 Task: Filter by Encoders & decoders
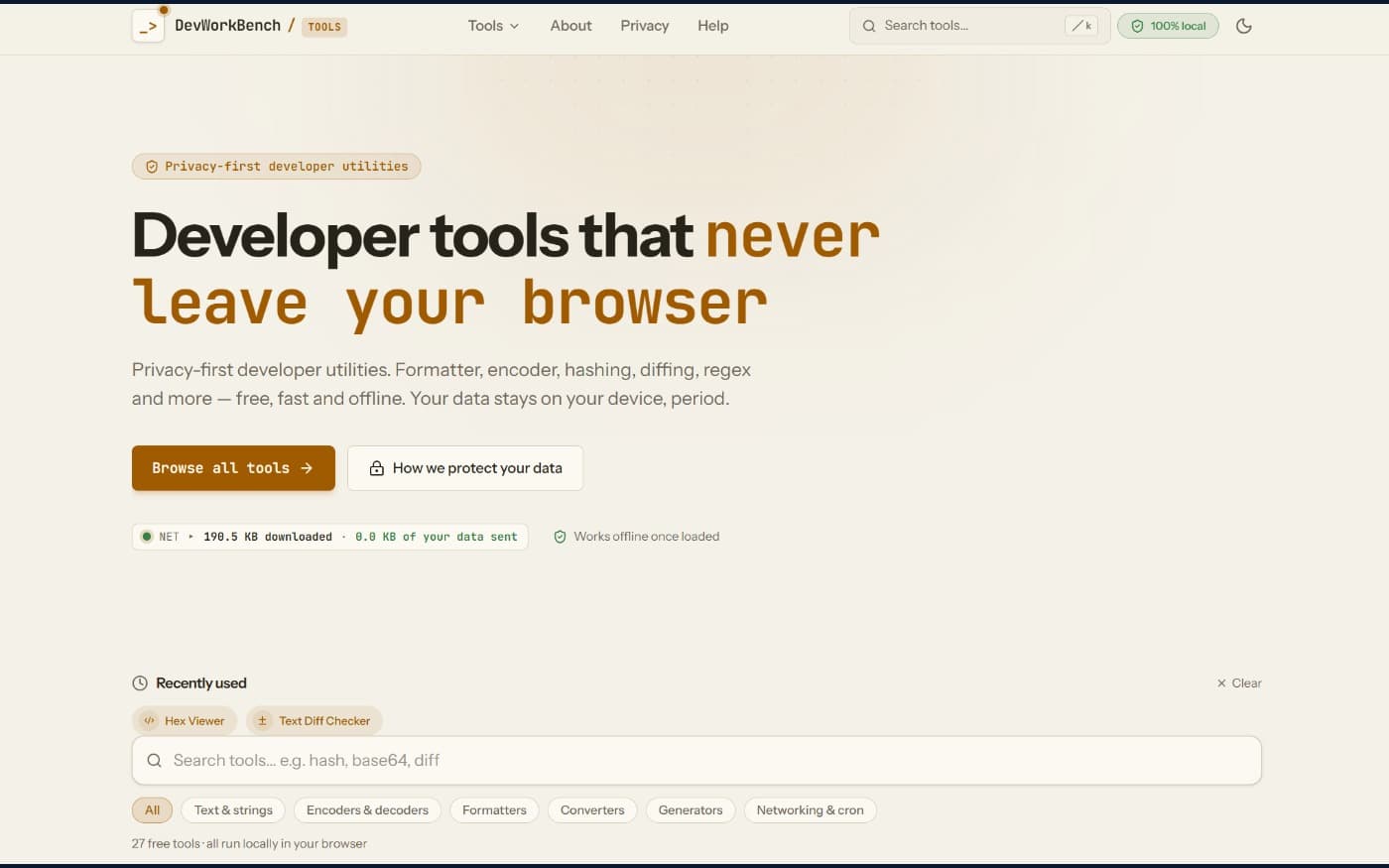click(367, 810)
